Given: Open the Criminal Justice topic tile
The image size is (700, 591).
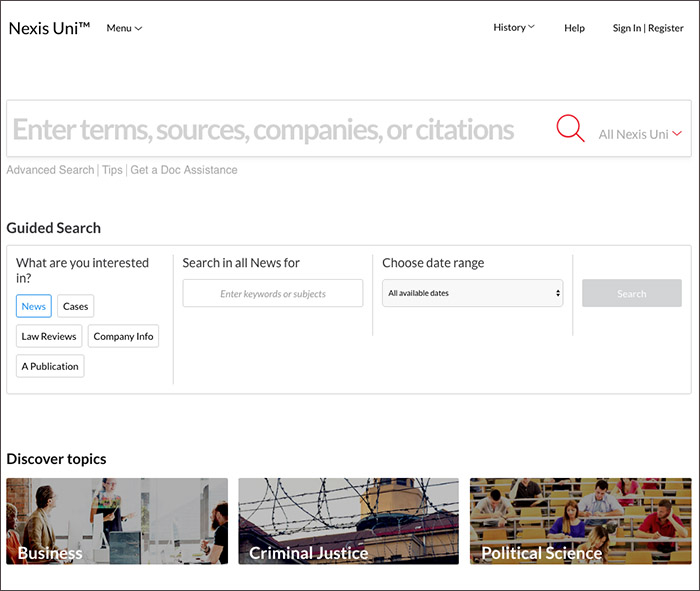Looking at the screenshot, I should coord(349,521).
